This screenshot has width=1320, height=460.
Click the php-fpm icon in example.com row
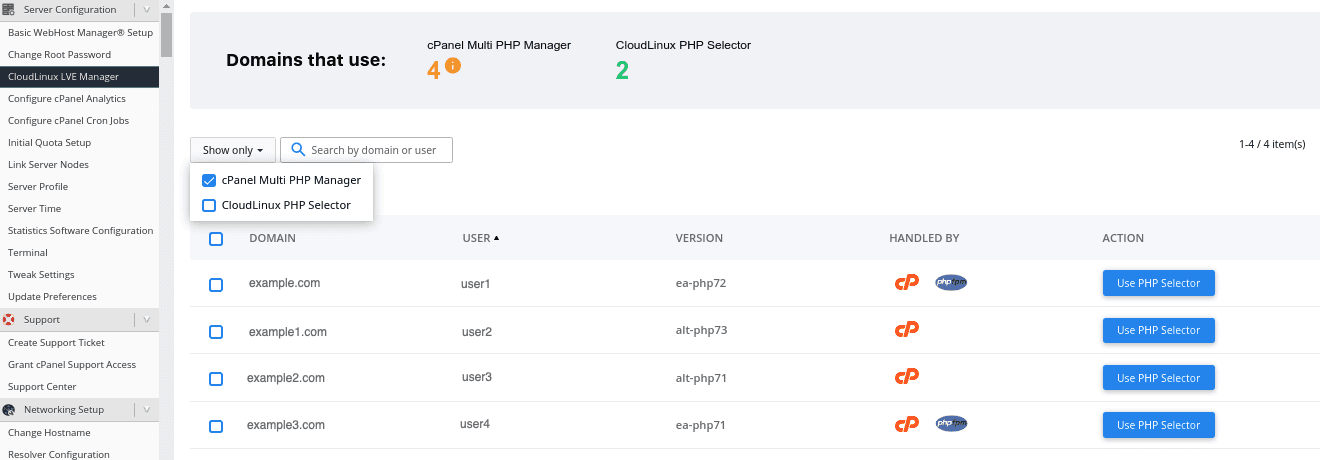point(951,283)
